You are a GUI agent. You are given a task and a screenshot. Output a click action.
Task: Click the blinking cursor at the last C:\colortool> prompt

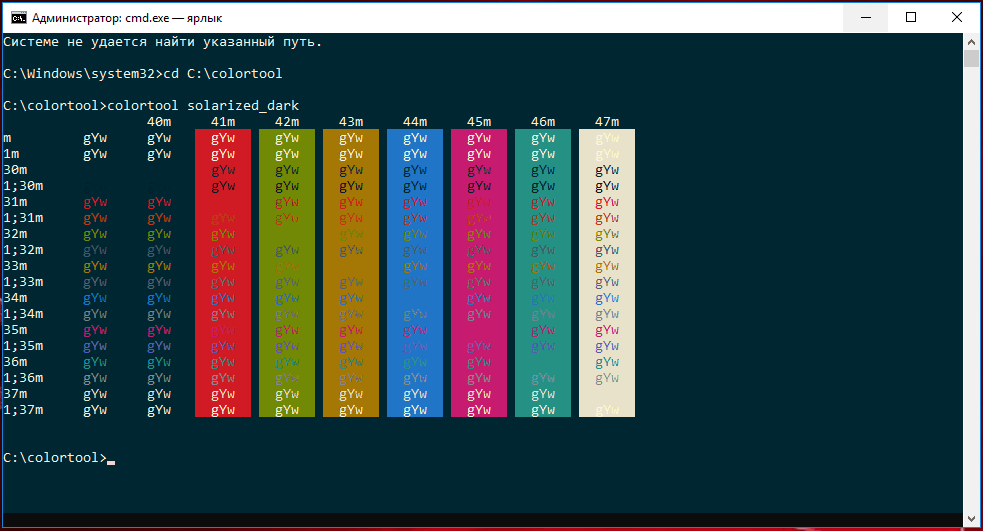pos(111,463)
